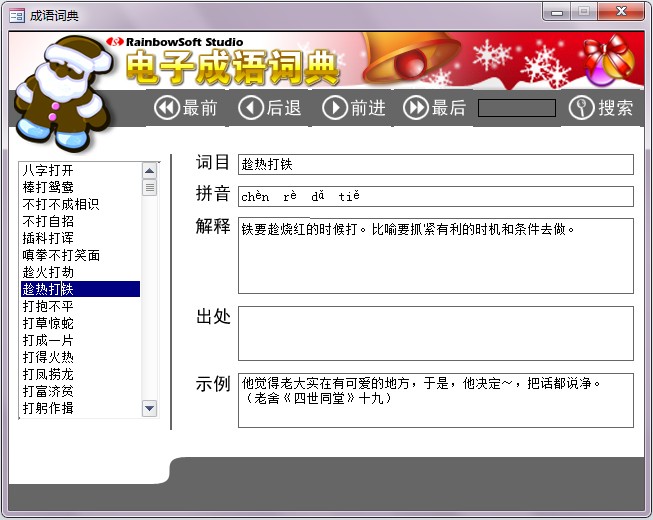This screenshot has height=520, width=653.
Task: Select 嗔拳不打笑面 in the list
Action: [x=80, y=255]
